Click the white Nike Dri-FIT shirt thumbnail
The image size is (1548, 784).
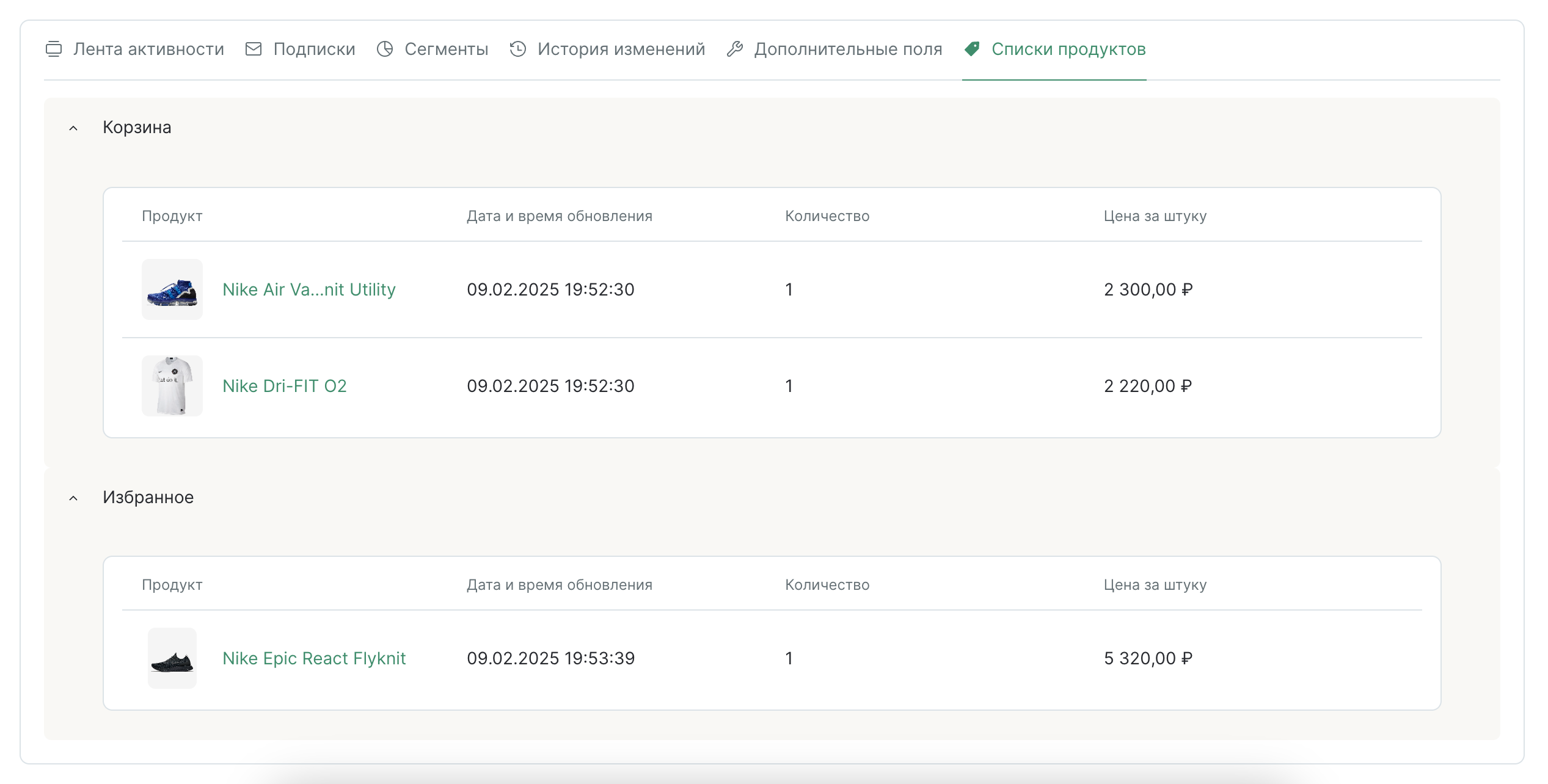click(172, 386)
